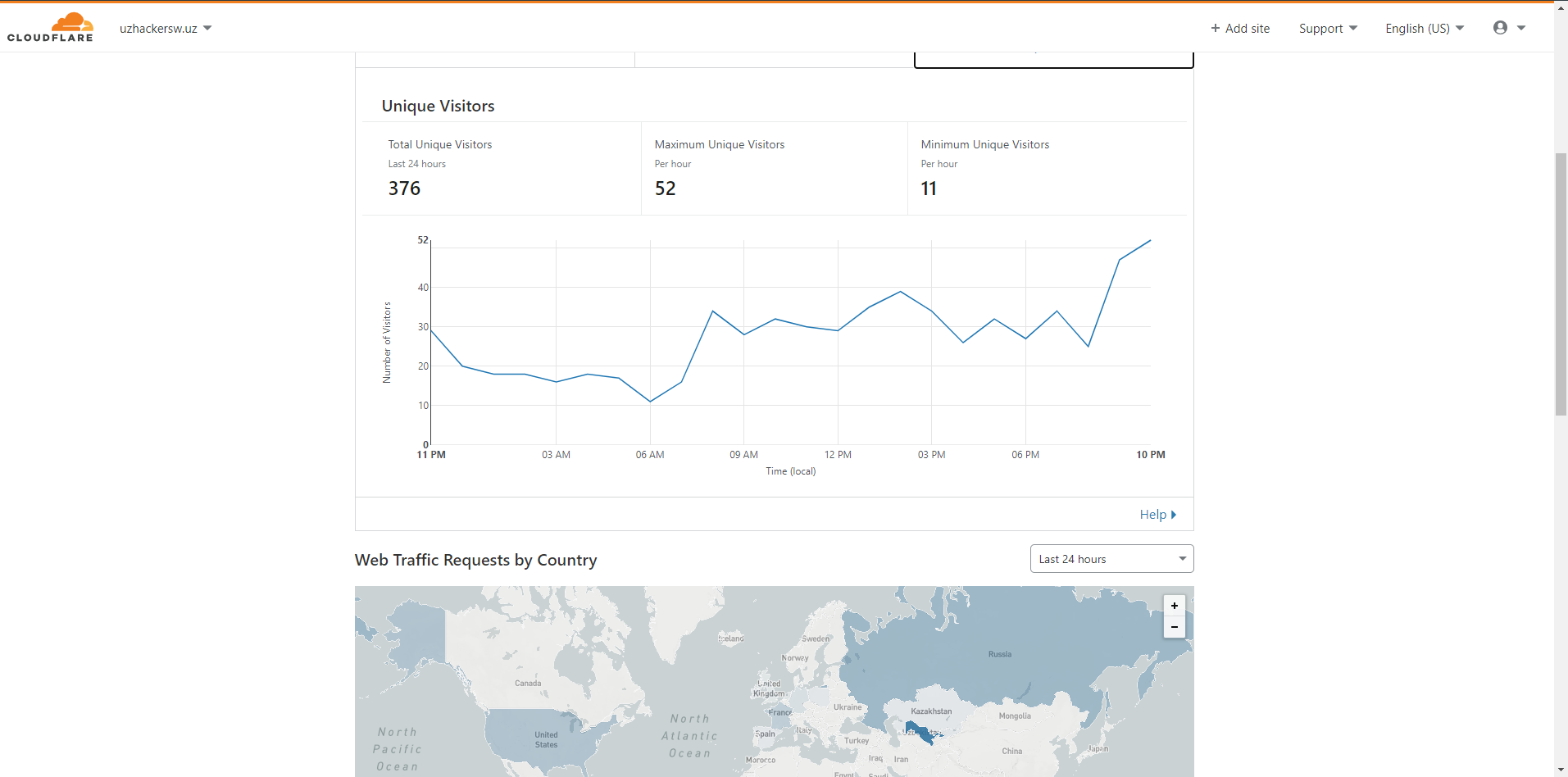The image size is (1568, 777).
Task: Open the Last 24 hours time range dropdown
Action: 1111,559
